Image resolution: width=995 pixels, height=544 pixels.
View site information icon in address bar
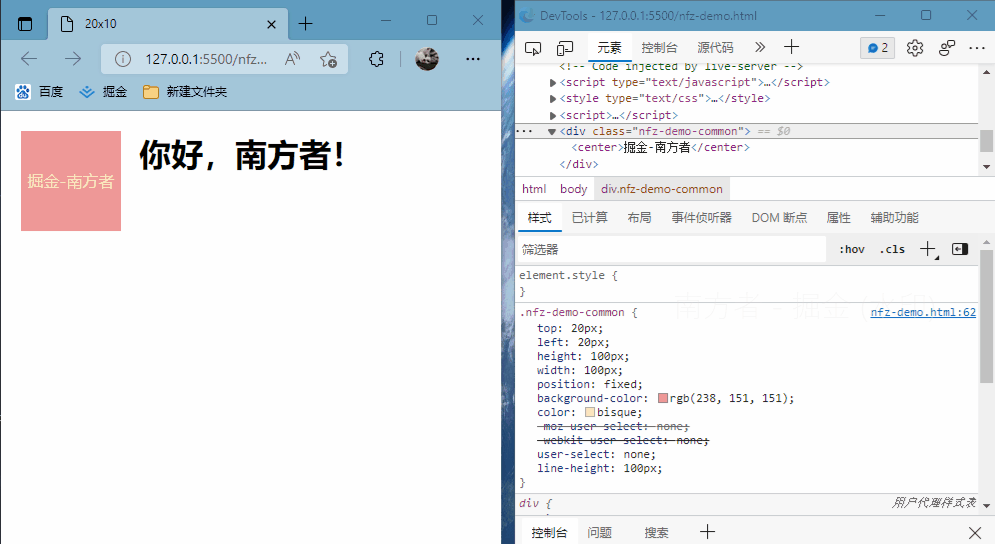click(x=122, y=59)
